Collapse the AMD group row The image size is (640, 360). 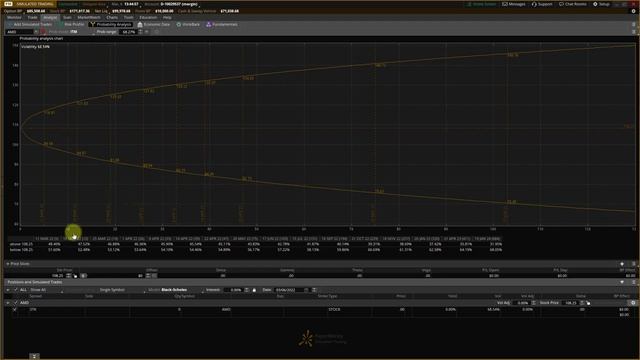click(8, 303)
